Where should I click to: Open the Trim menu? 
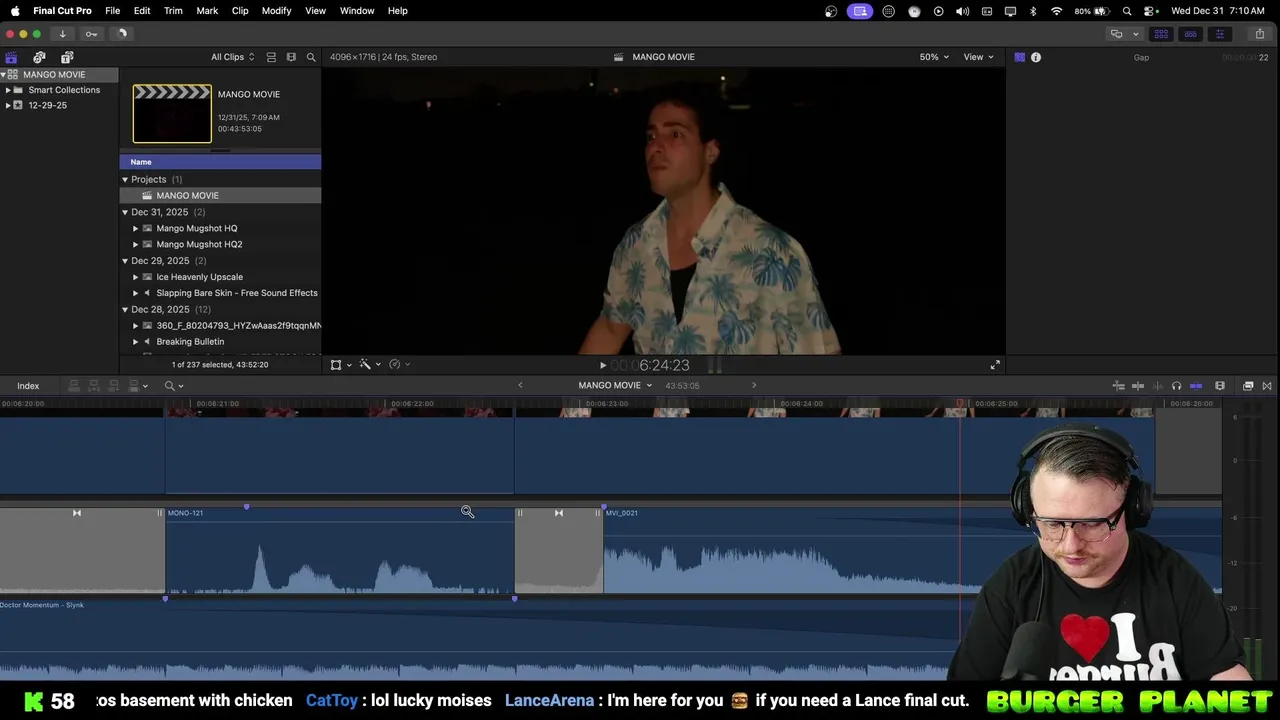(x=173, y=11)
